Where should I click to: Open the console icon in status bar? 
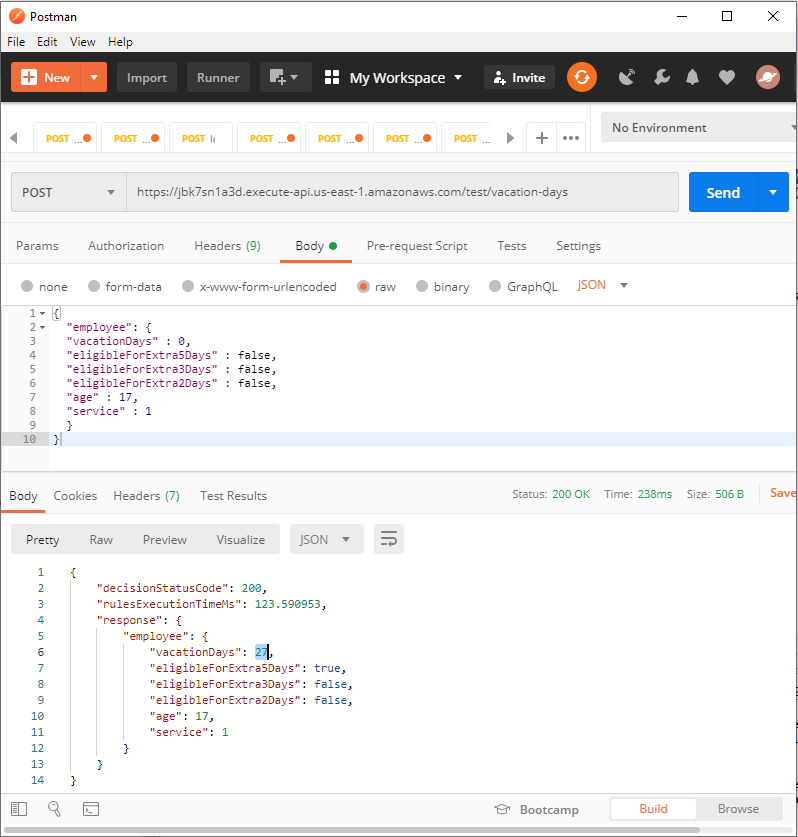pos(90,808)
